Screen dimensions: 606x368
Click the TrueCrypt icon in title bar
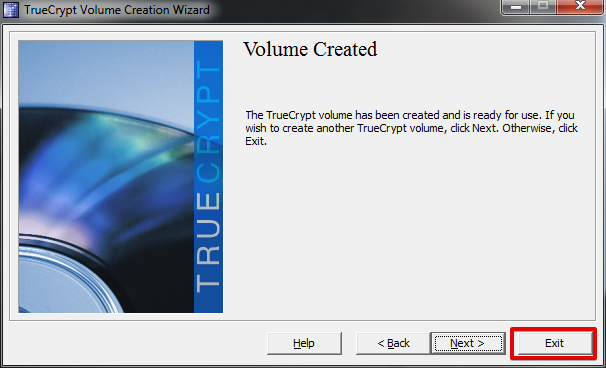click(10, 10)
